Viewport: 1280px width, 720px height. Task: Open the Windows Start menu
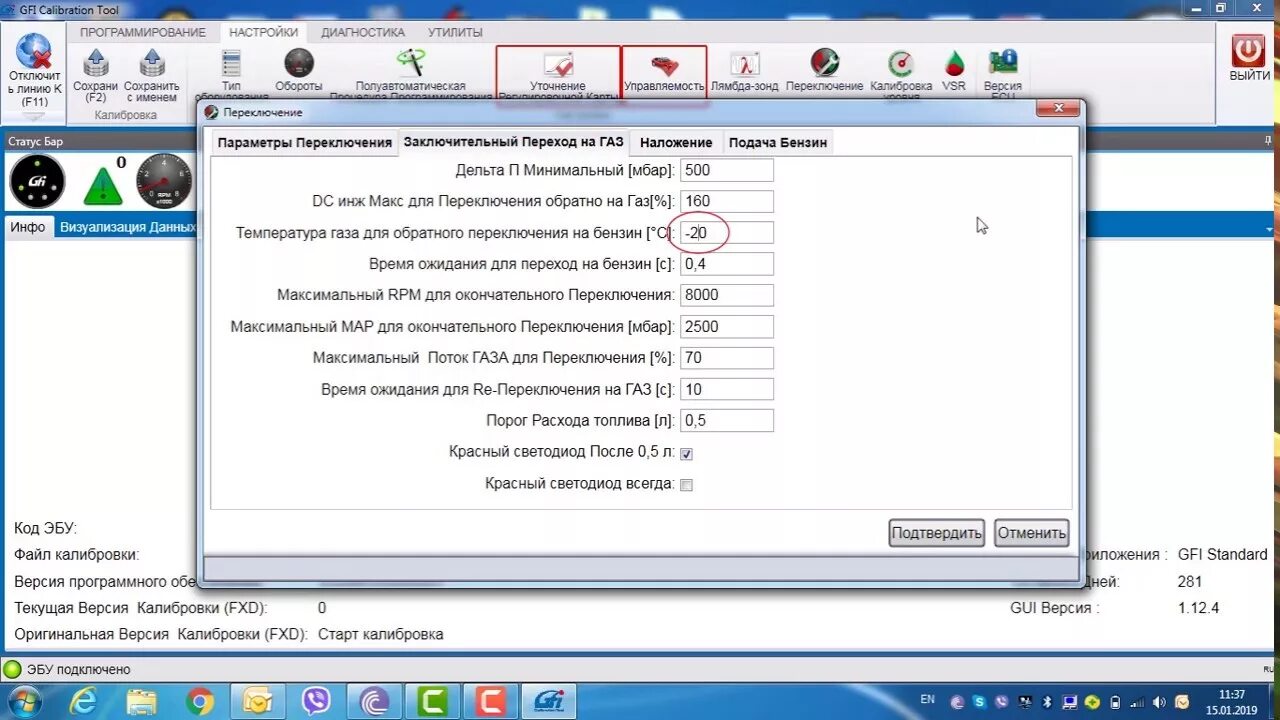(23, 702)
